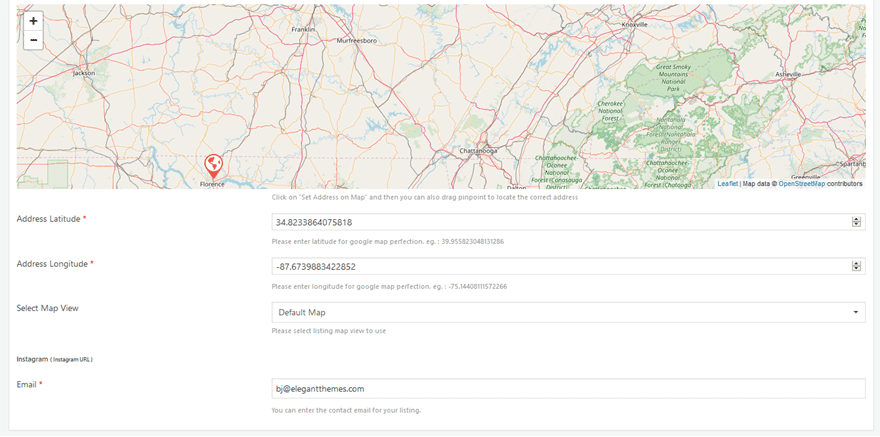The width and height of the screenshot is (880, 437).
Task: Click the latitude field spinner arrows
Action: coord(856,222)
